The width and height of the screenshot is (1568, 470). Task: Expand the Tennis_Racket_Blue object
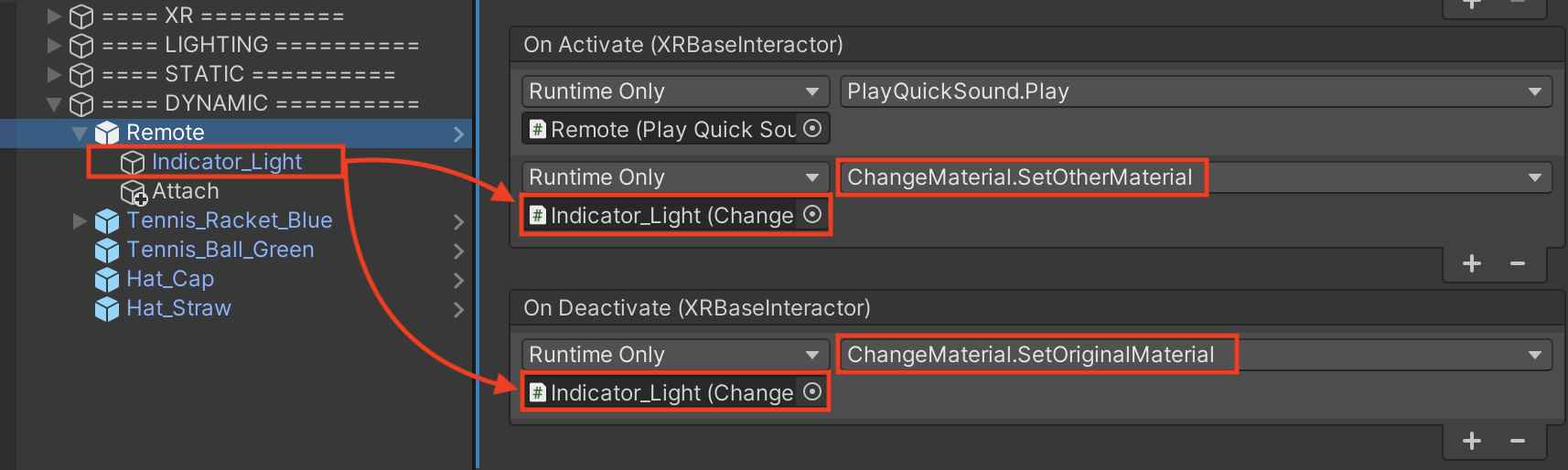click(80, 220)
